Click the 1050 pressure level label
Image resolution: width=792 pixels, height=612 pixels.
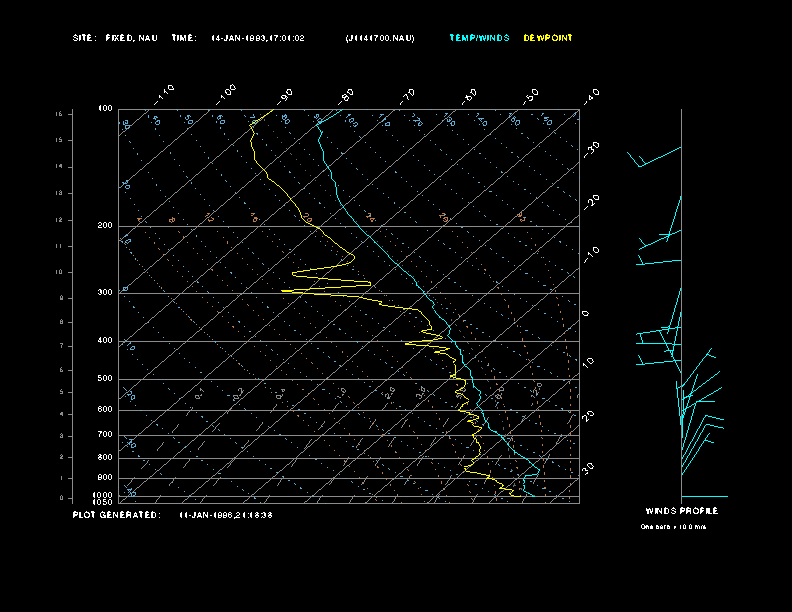click(x=103, y=502)
